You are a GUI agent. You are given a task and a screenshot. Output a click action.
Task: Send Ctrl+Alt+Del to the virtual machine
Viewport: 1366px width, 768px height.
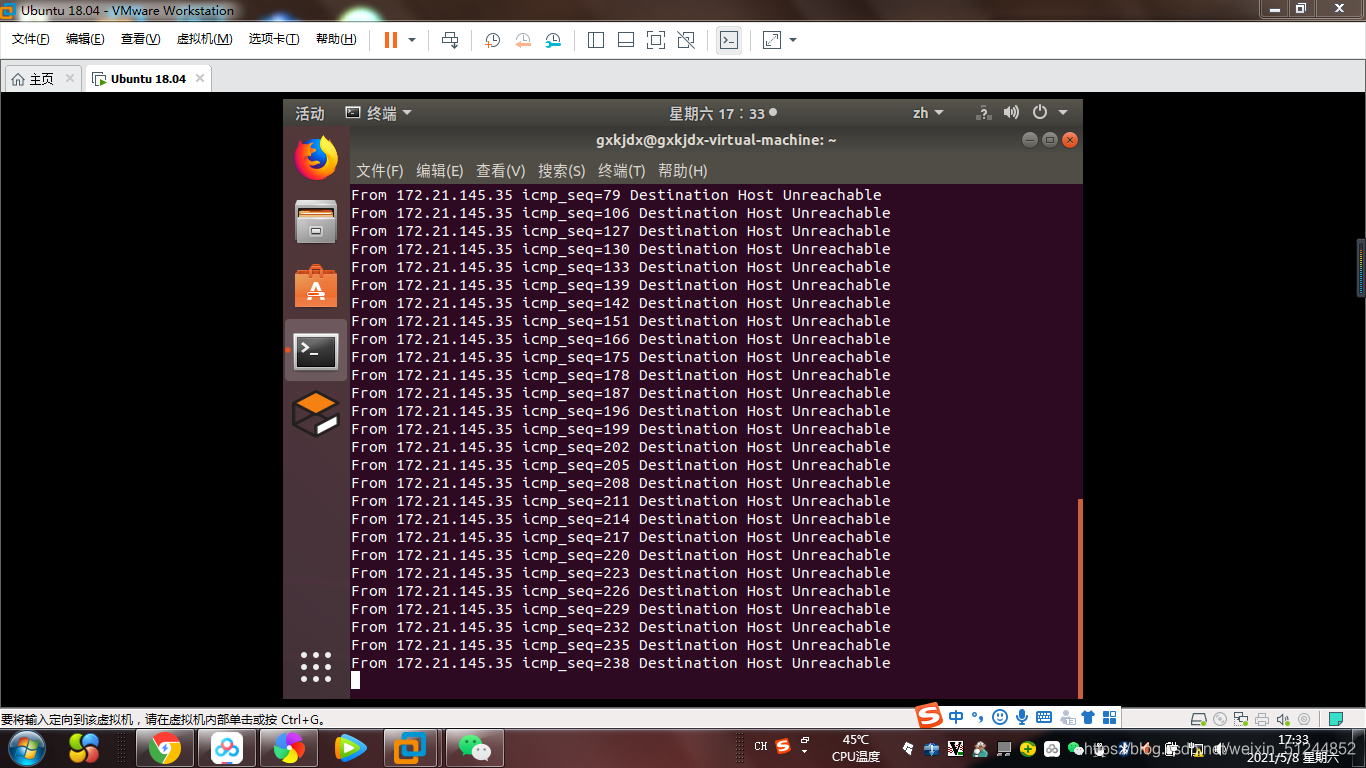click(450, 40)
